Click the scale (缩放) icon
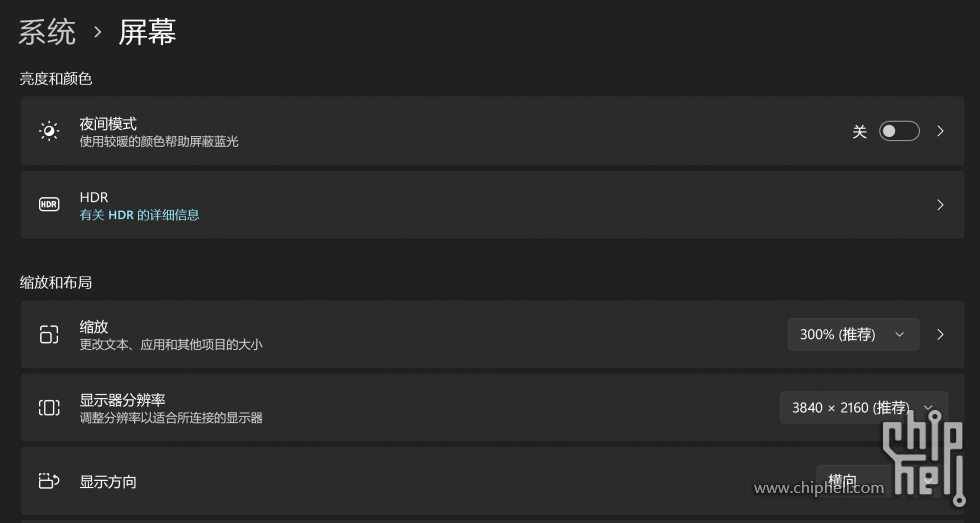Image resolution: width=980 pixels, height=523 pixels. 49,334
